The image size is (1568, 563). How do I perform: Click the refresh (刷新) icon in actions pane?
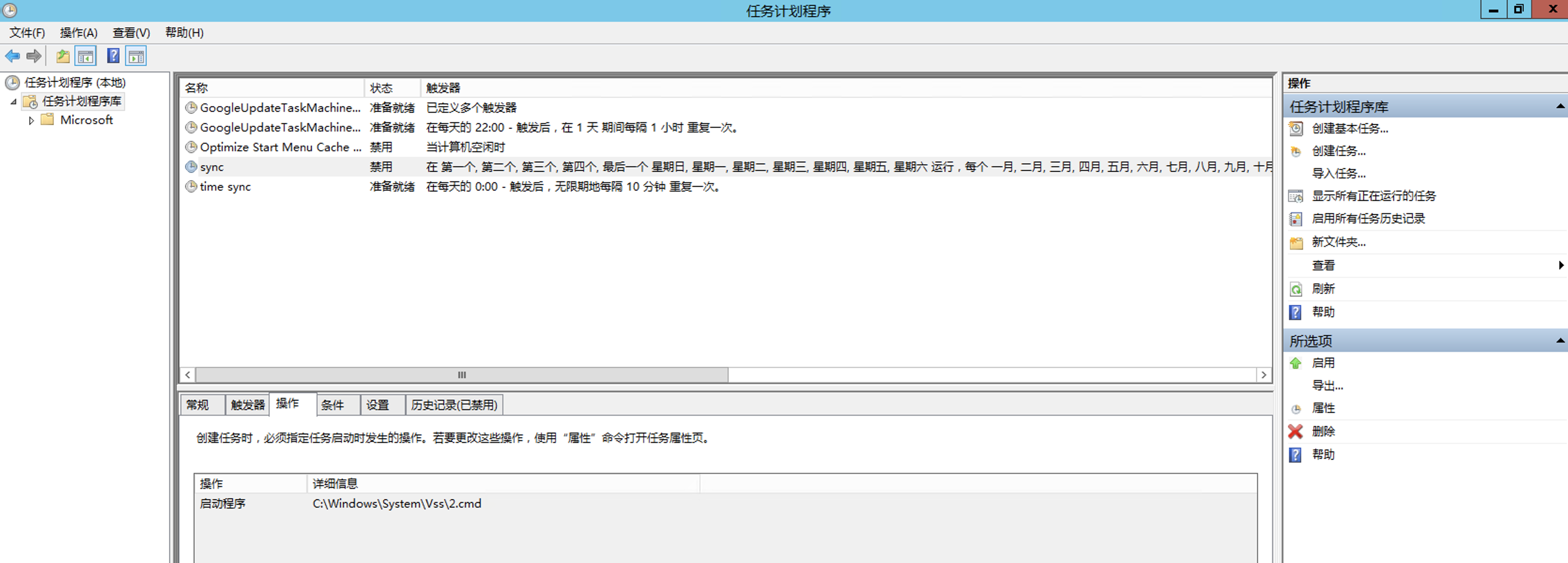point(1296,289)
